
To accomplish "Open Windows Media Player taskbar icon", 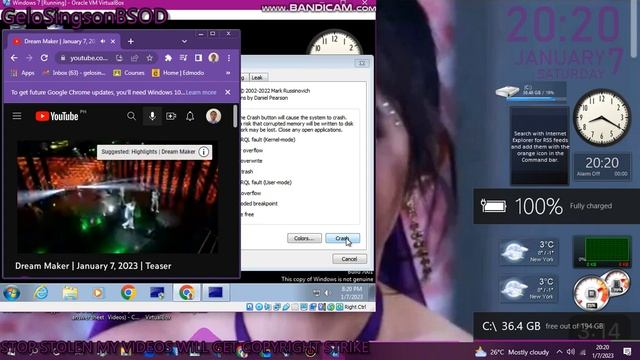I will click(x=98, y=293).
